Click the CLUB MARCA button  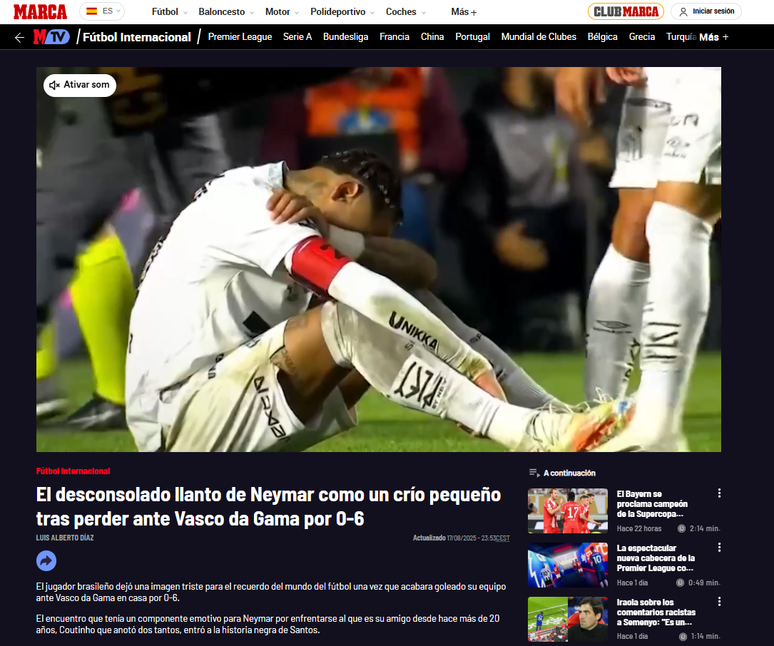(x=626, y=12)
